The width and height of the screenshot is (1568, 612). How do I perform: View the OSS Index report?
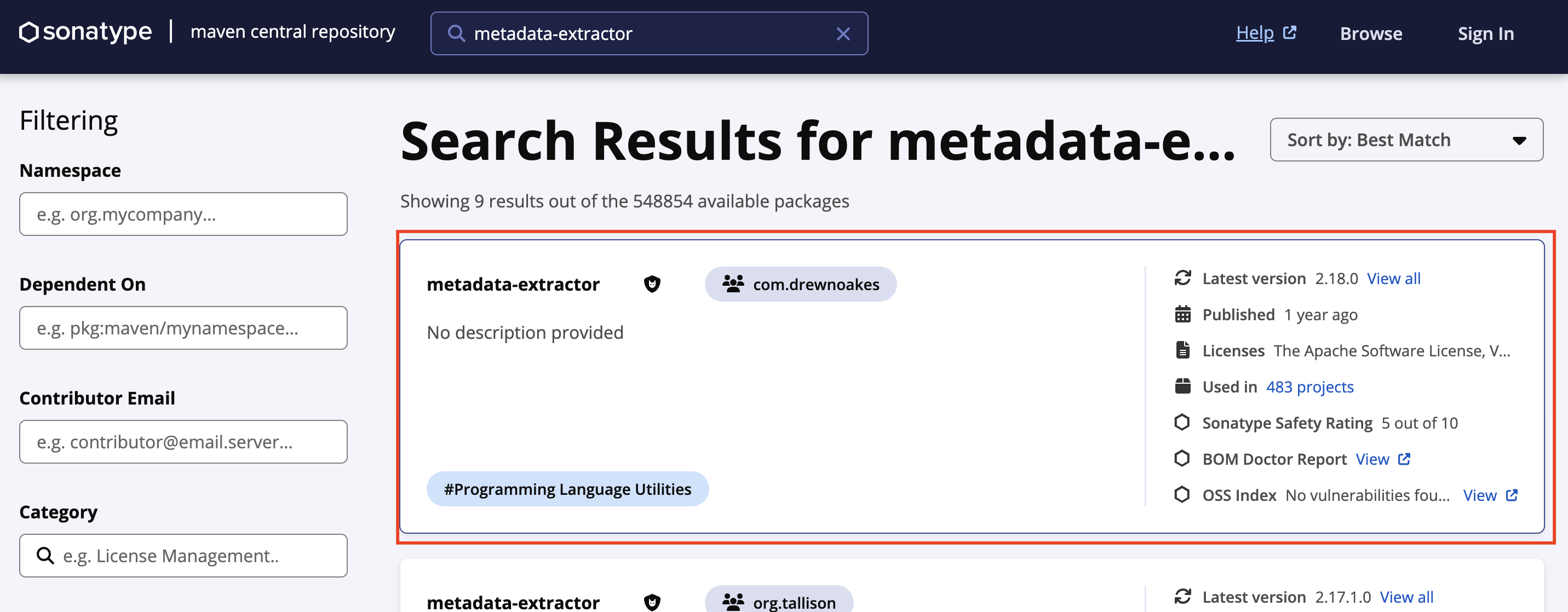(1480, 495)
